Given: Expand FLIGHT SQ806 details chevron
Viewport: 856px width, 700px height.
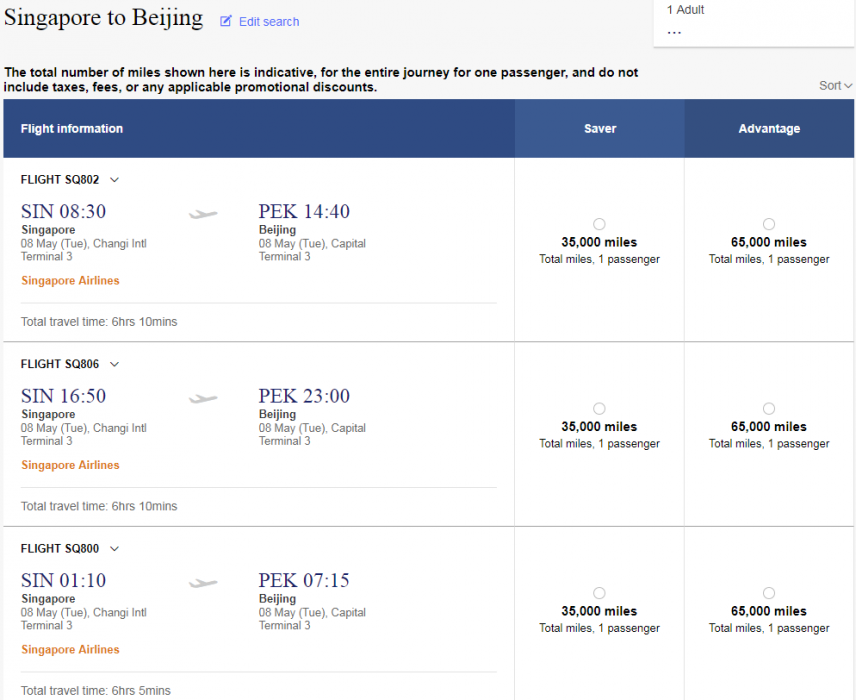Looking at the screenshot, I should coord(114,364).
